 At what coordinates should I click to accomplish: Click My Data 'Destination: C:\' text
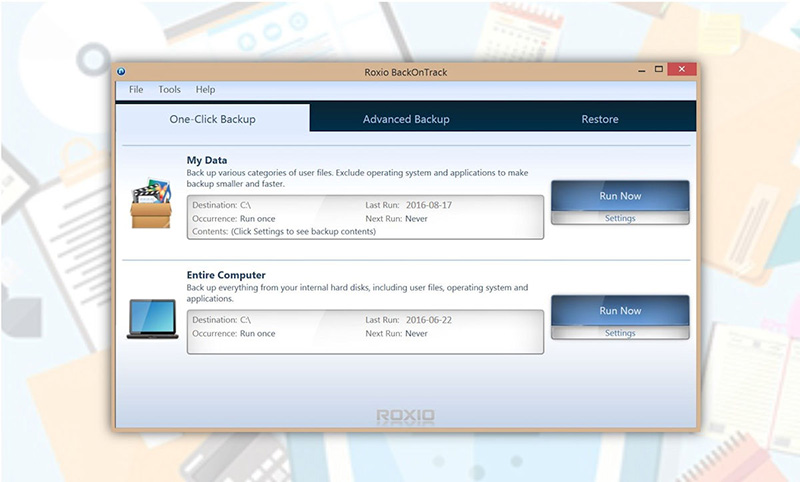221,205
